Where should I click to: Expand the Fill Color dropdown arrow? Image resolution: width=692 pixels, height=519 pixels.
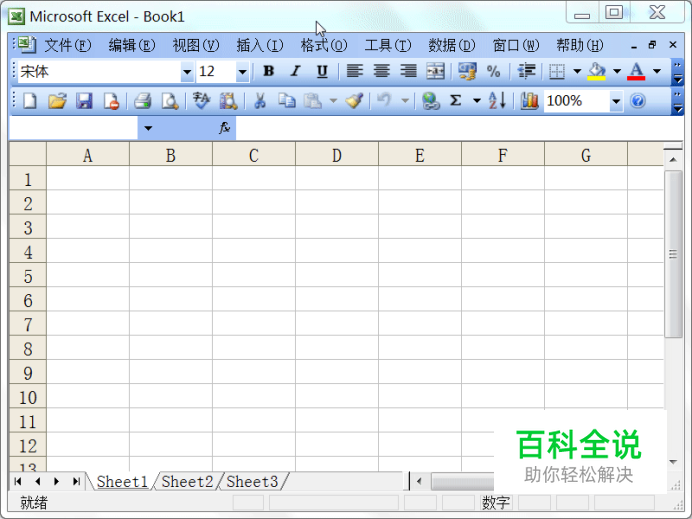click(617, 71)
